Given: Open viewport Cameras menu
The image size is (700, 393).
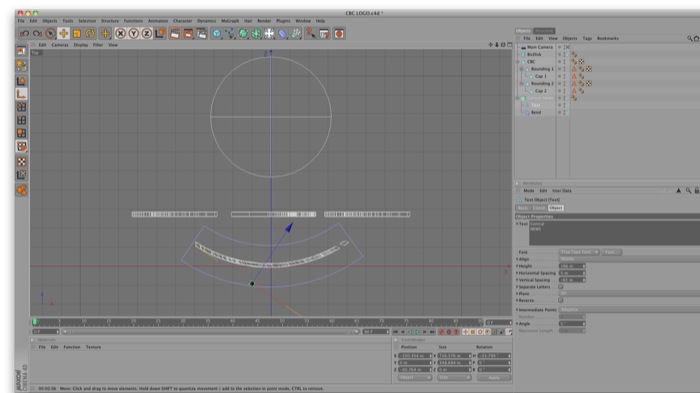Looking at the screenshot, I should click(x=60, y=45).
